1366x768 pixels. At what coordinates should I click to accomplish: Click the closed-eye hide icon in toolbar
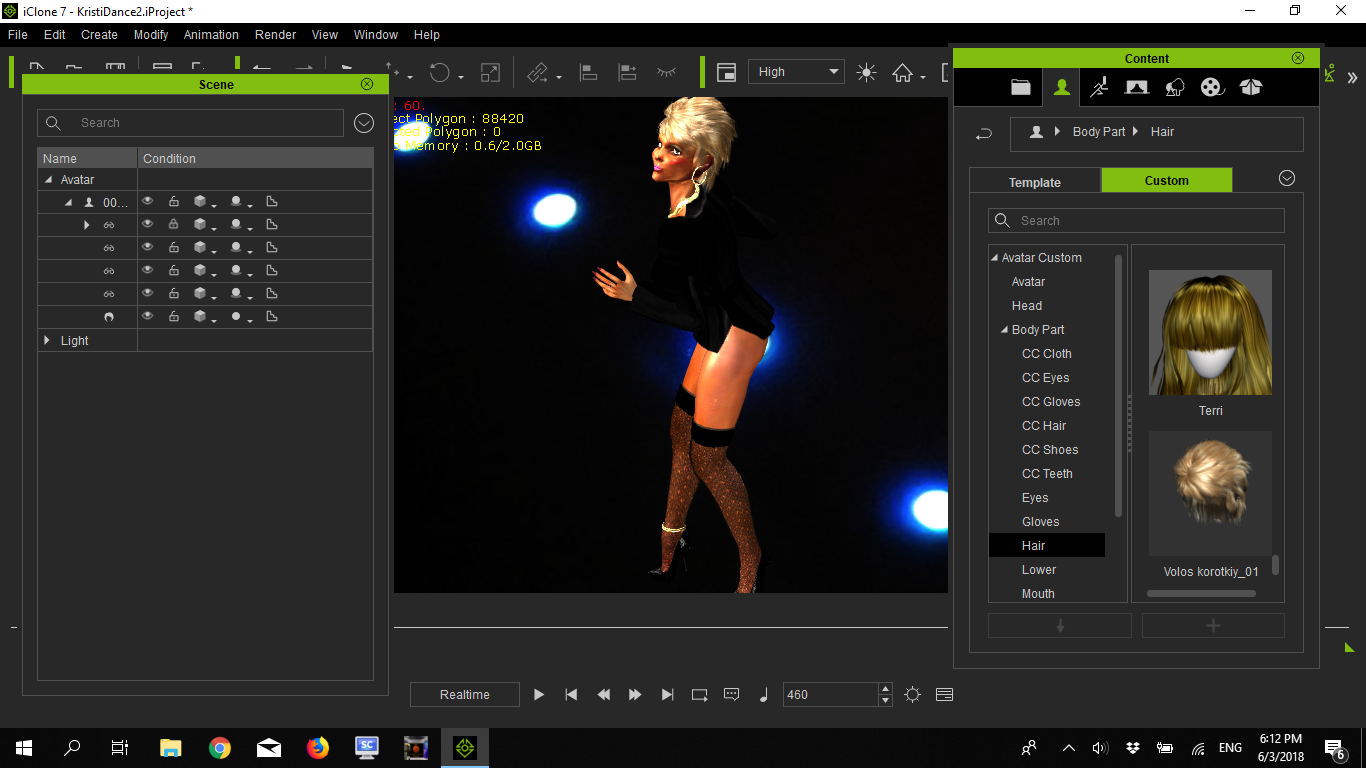pyautogui.click(x=666, y=72)
